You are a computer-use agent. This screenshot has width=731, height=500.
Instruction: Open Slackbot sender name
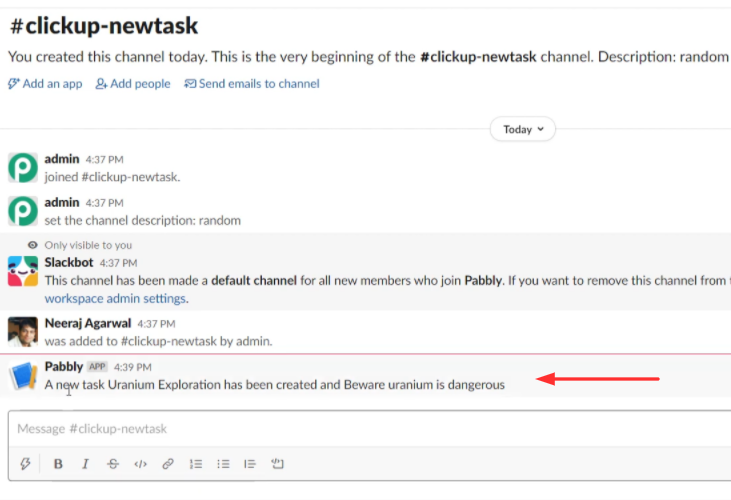[69, 262]
